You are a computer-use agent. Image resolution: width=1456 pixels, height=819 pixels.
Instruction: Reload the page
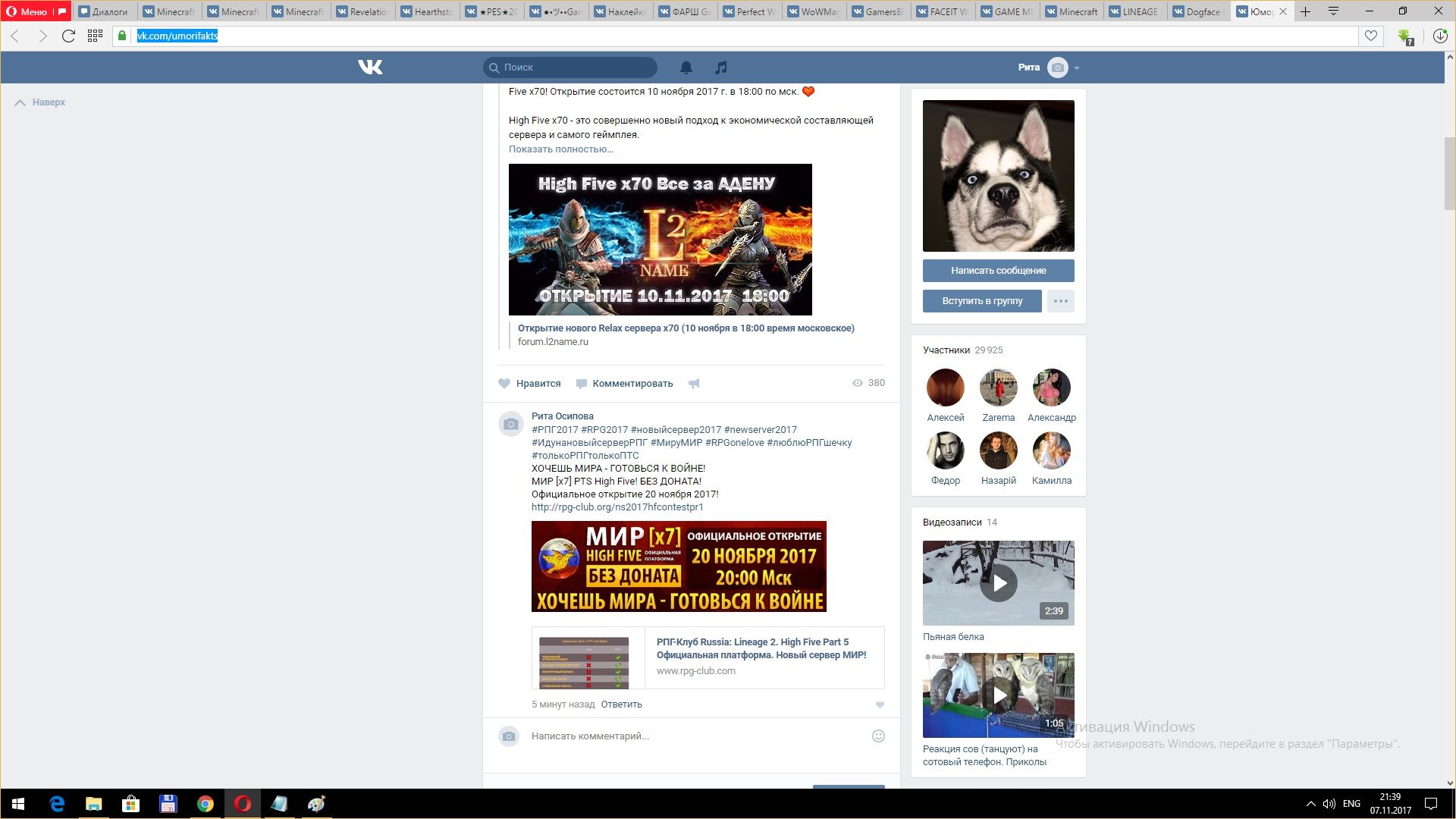tap(68, 36)
